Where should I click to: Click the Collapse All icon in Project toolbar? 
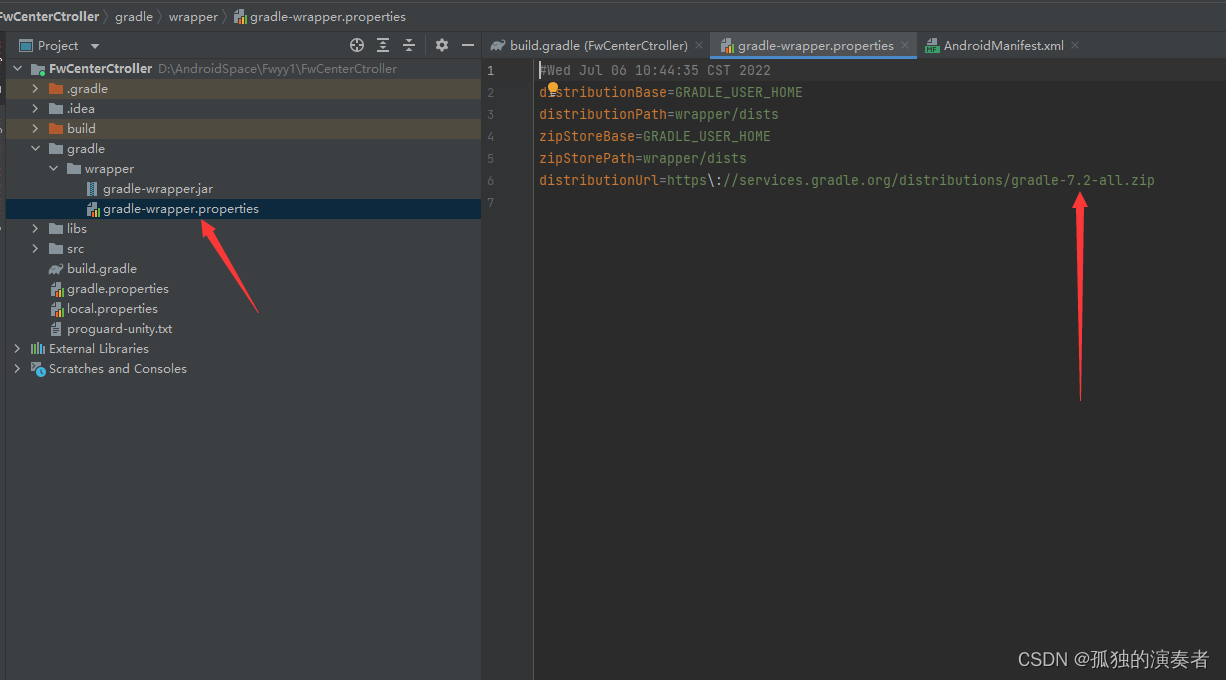409,45
